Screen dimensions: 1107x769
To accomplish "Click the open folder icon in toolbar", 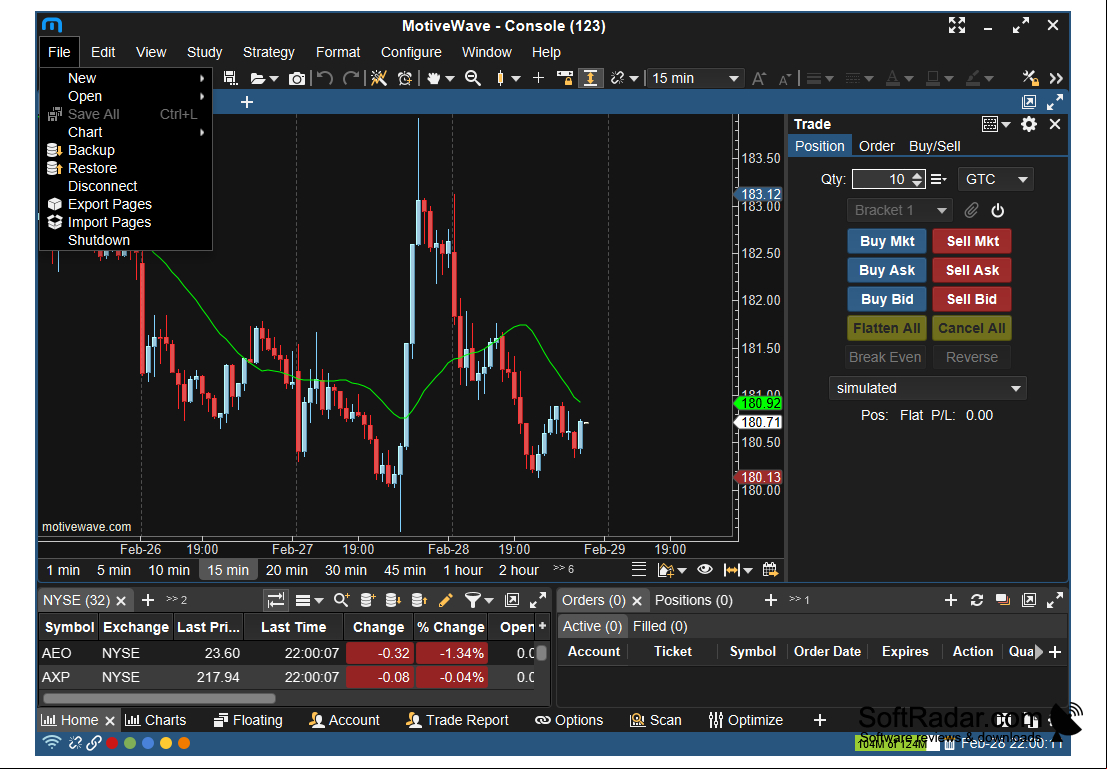I will (258, 78).
